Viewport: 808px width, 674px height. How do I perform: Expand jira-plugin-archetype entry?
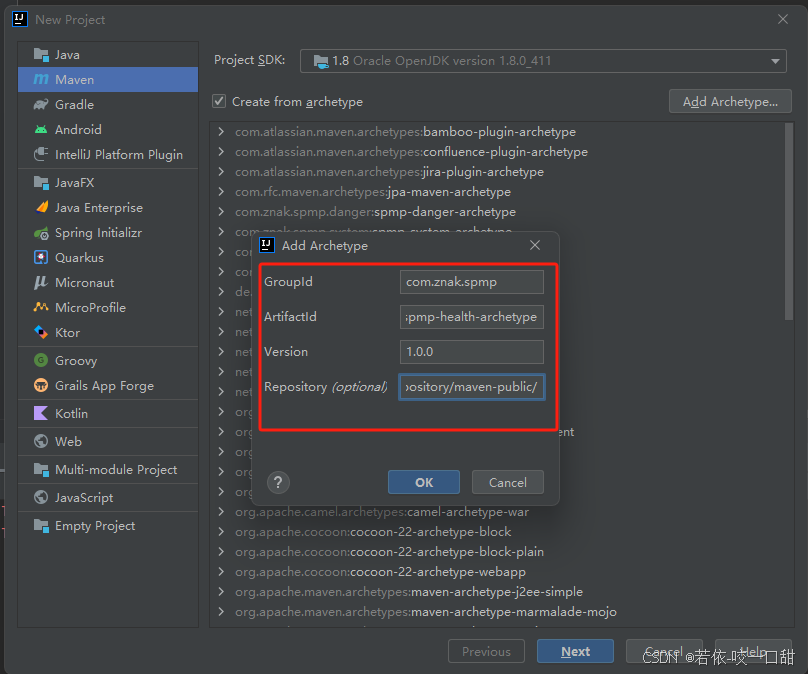point(222,172)
